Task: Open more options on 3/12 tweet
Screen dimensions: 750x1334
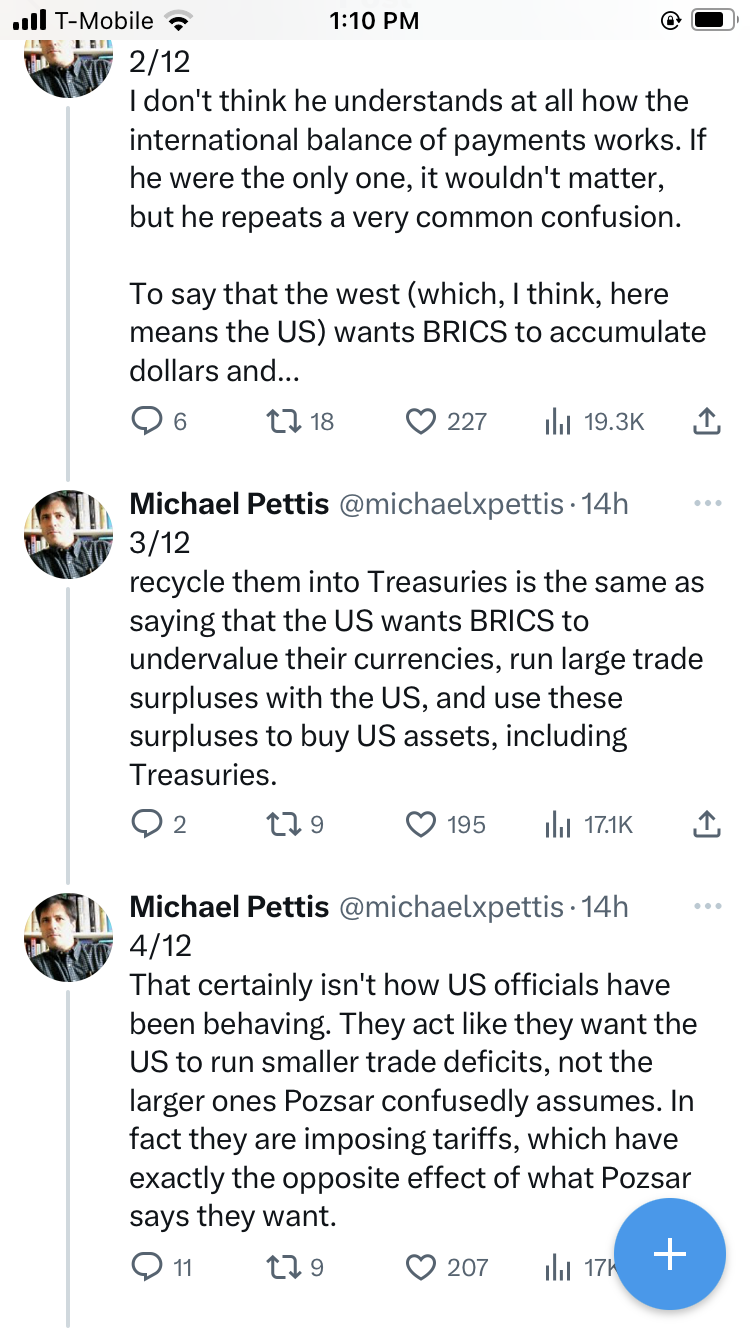Action: pyautogui.click(x=706, y=503)
